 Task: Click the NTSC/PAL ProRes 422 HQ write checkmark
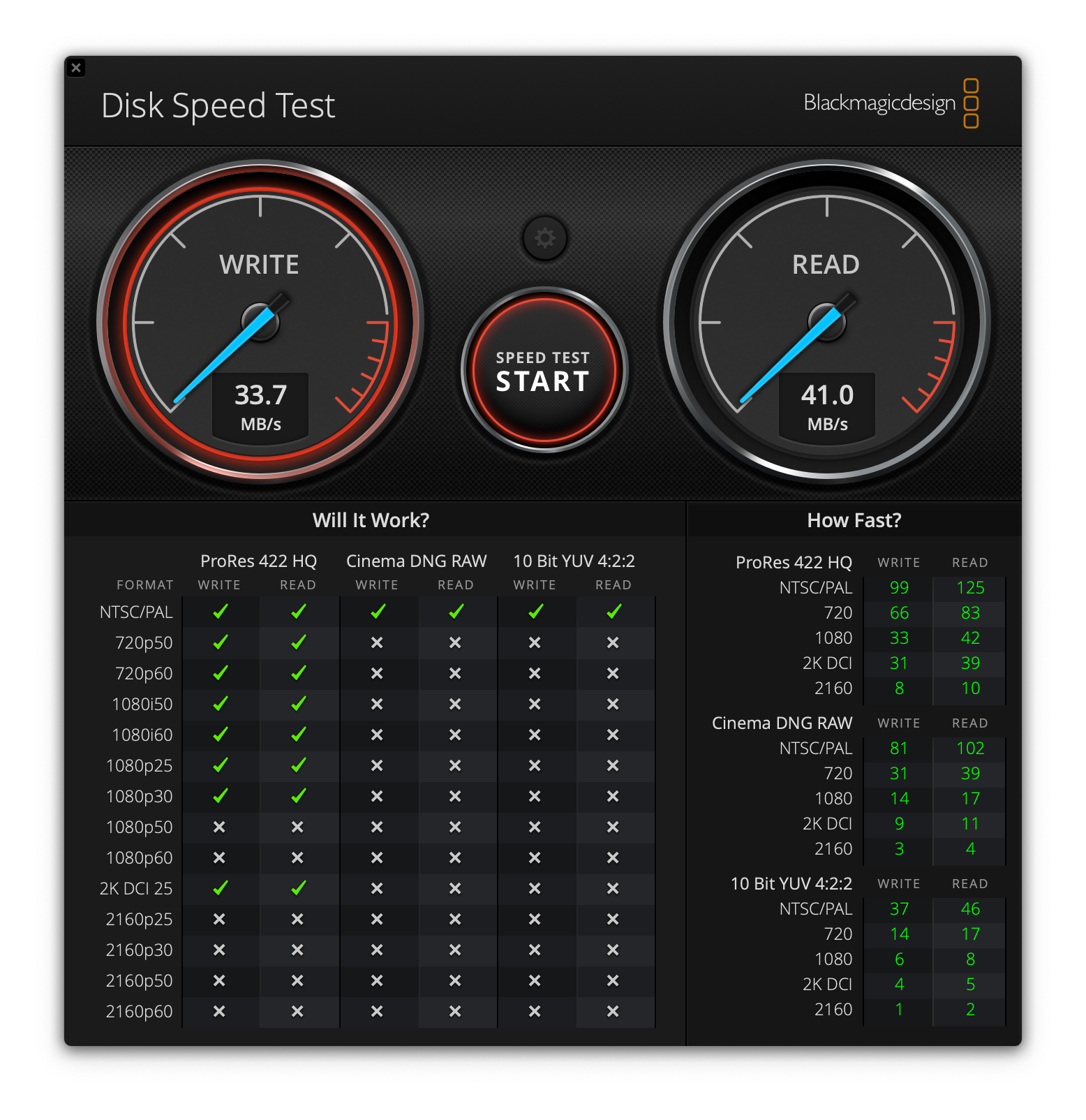tap(221, 612)
